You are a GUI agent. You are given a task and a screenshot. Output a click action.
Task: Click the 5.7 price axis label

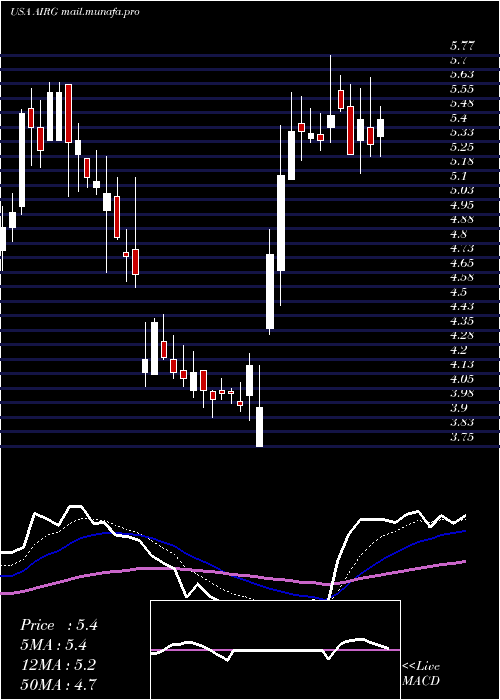coord(459,60)
